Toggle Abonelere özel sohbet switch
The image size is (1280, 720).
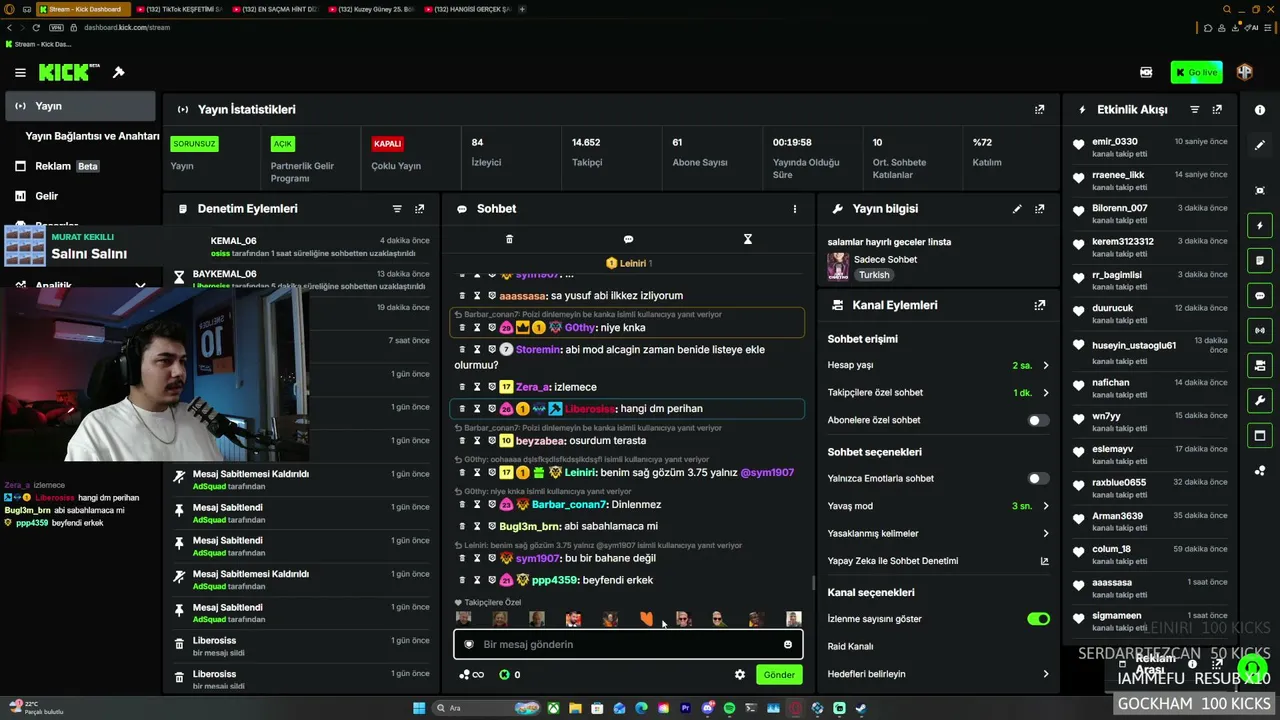[1038, 420]
